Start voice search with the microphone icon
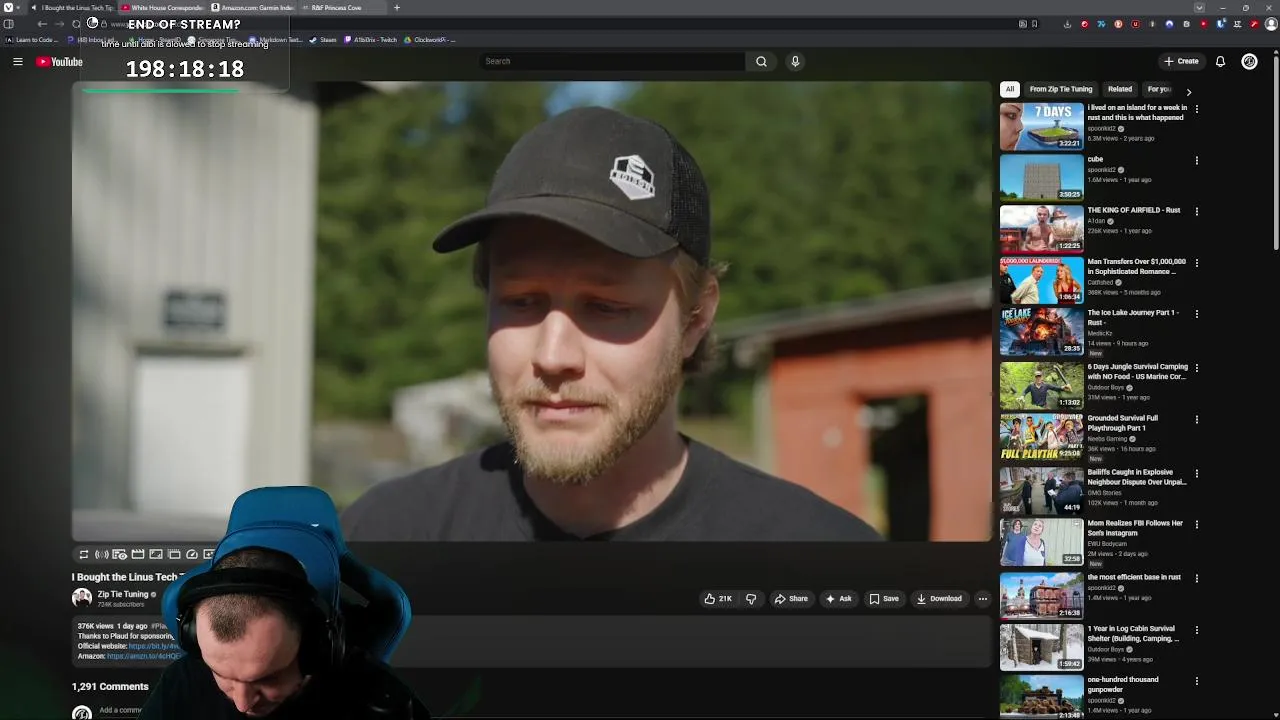This screenshot has height=720, width=1280. click(x=795, y=61)
